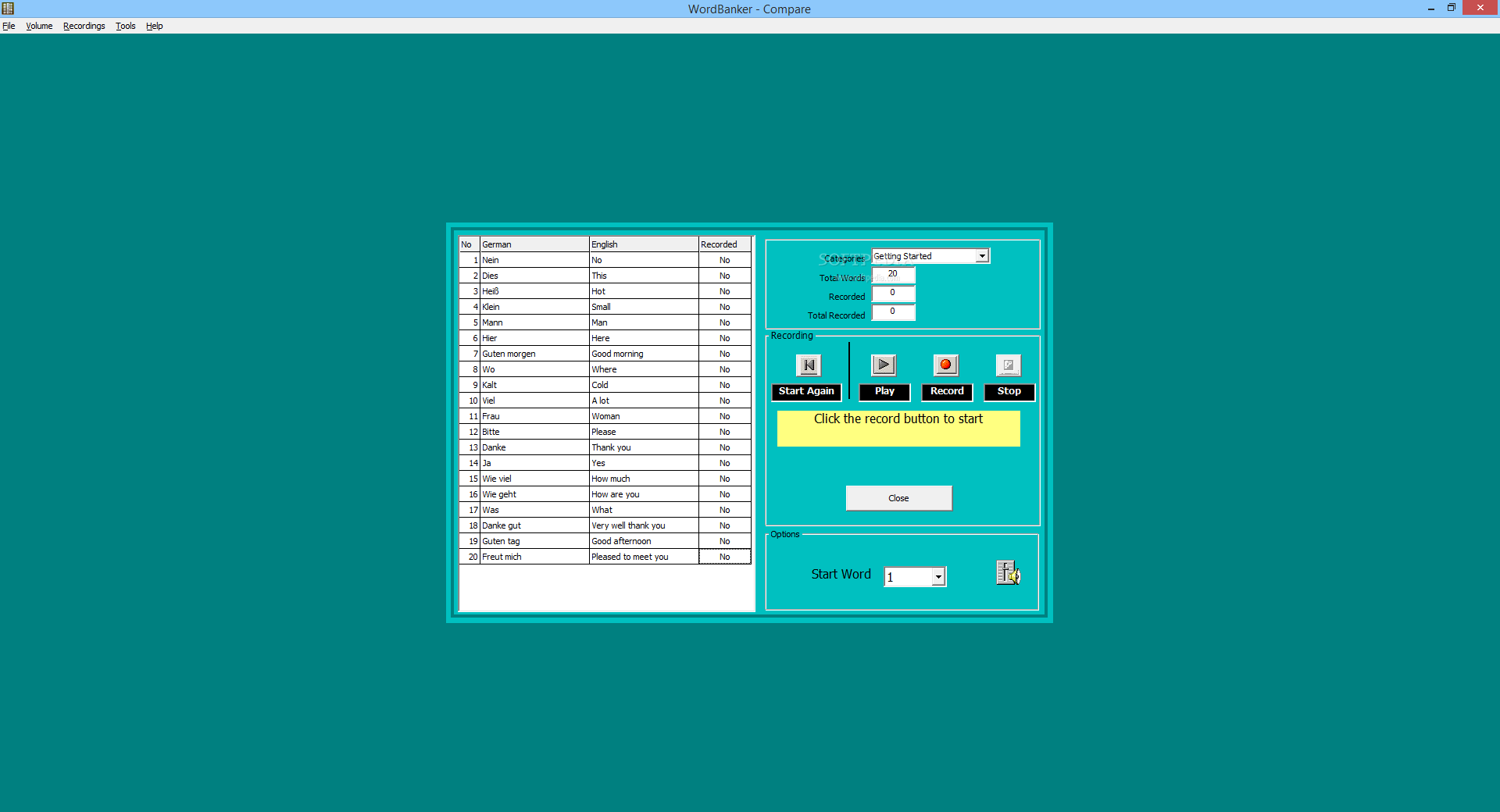The height and width of the screenshot is (812, 1500).
Task: Click the Recorded count field
Action: 893,294
